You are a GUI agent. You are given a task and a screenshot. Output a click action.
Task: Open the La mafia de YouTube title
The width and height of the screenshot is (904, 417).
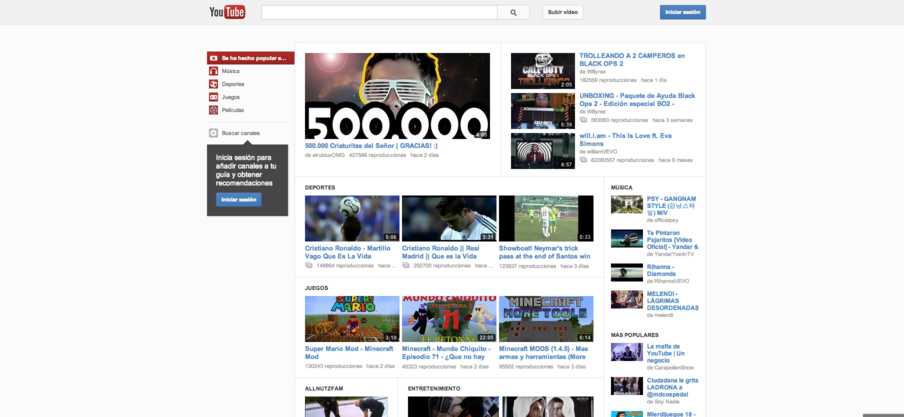click(666, 353)
